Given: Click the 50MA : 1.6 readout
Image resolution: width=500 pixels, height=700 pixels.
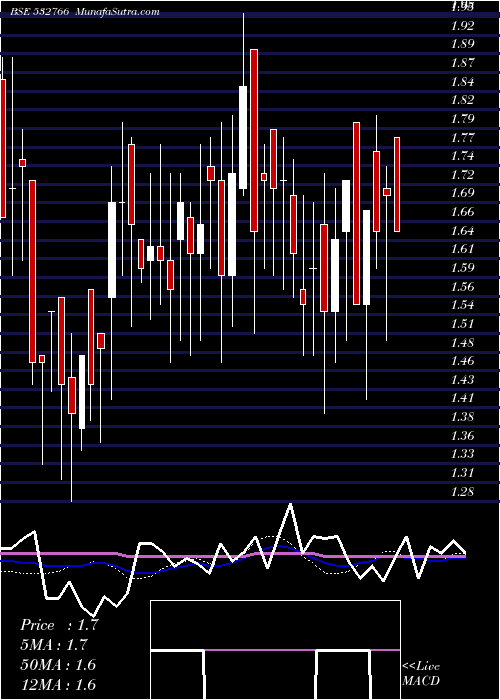Looking at the screenshot, I should coord(58,664).
